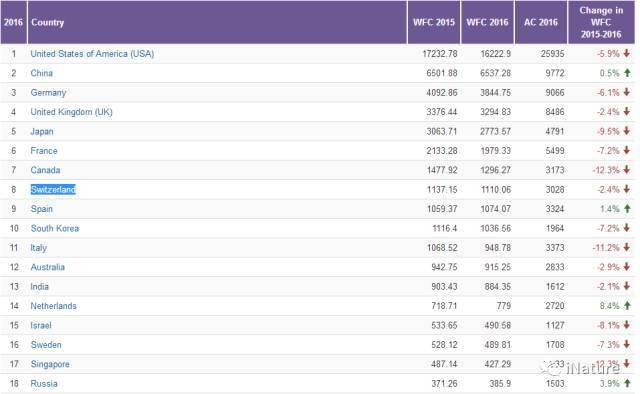
Task: Click the Change in WFC 2015-2016 header
Action: pos(601,22)
